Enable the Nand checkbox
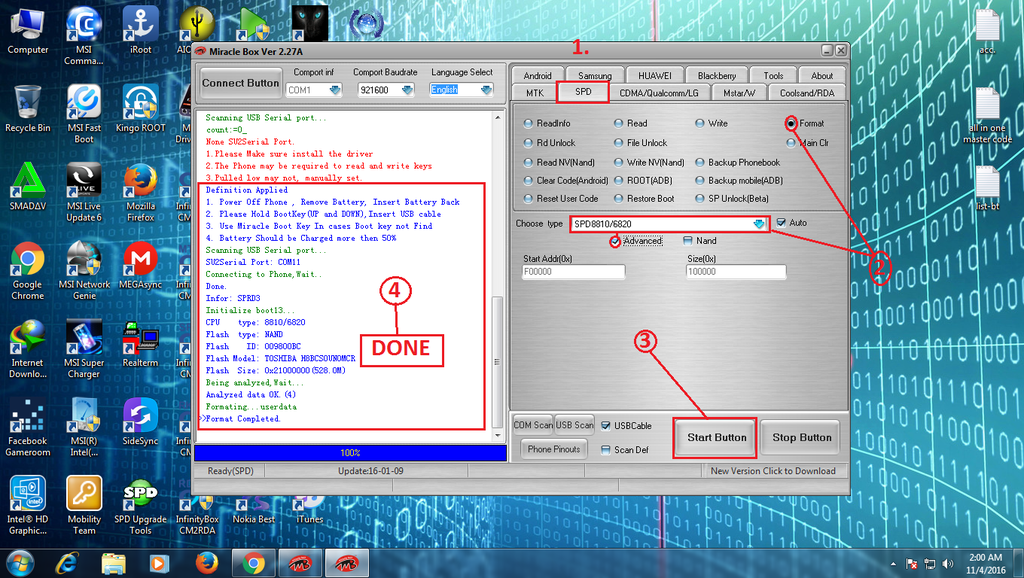The height and width of the screenshot is (578, 1024). (x=688, y=241)
